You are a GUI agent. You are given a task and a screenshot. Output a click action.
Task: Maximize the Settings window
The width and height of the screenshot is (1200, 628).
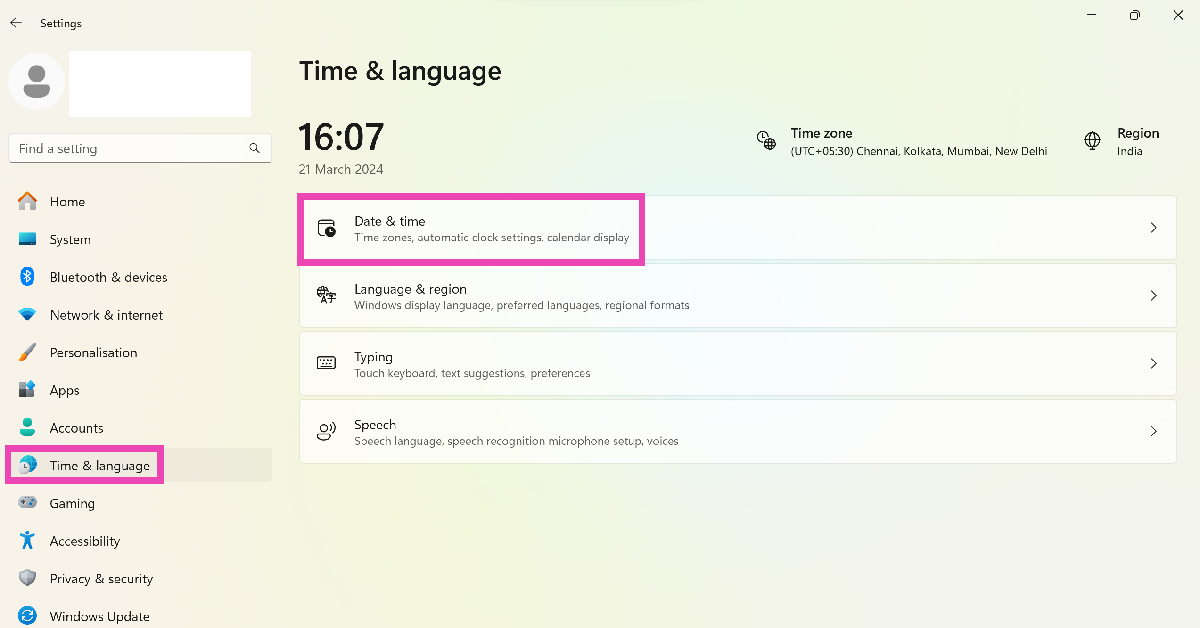coord(1134,15)
